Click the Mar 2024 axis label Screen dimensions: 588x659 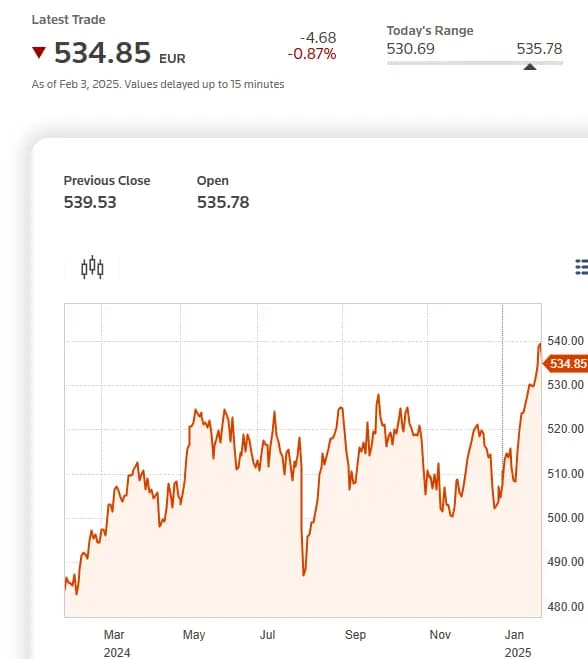tap(116, 643)
